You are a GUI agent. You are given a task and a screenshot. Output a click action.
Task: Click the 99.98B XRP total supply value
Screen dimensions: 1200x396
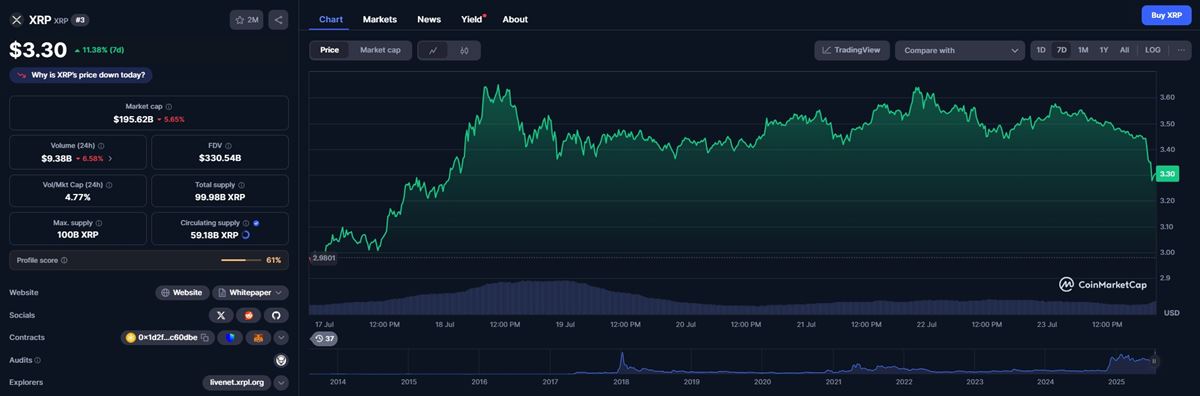[x=220, y=197]
